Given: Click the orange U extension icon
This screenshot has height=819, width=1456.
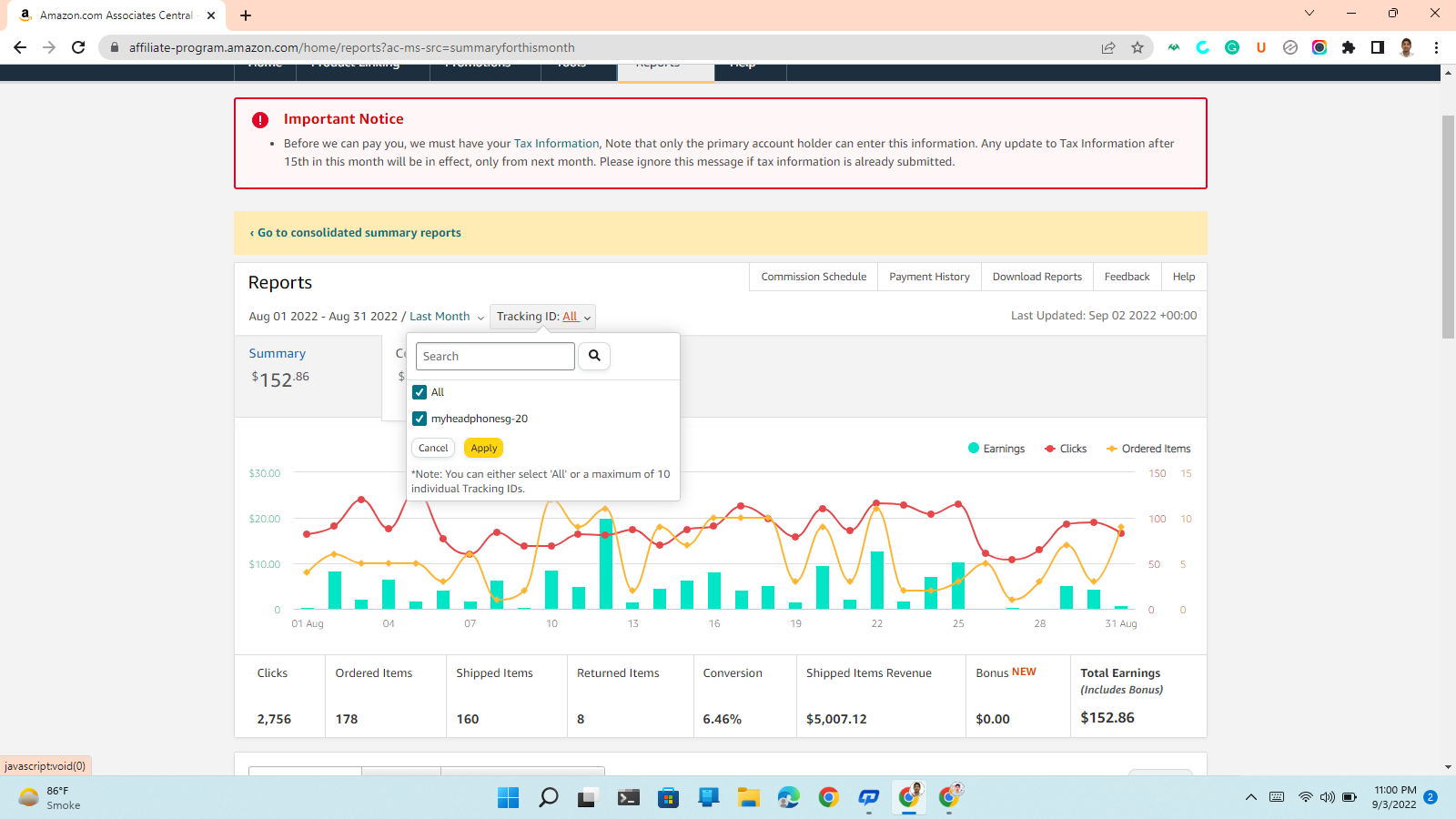Looking at the screenshot, I should [1261, 47].
